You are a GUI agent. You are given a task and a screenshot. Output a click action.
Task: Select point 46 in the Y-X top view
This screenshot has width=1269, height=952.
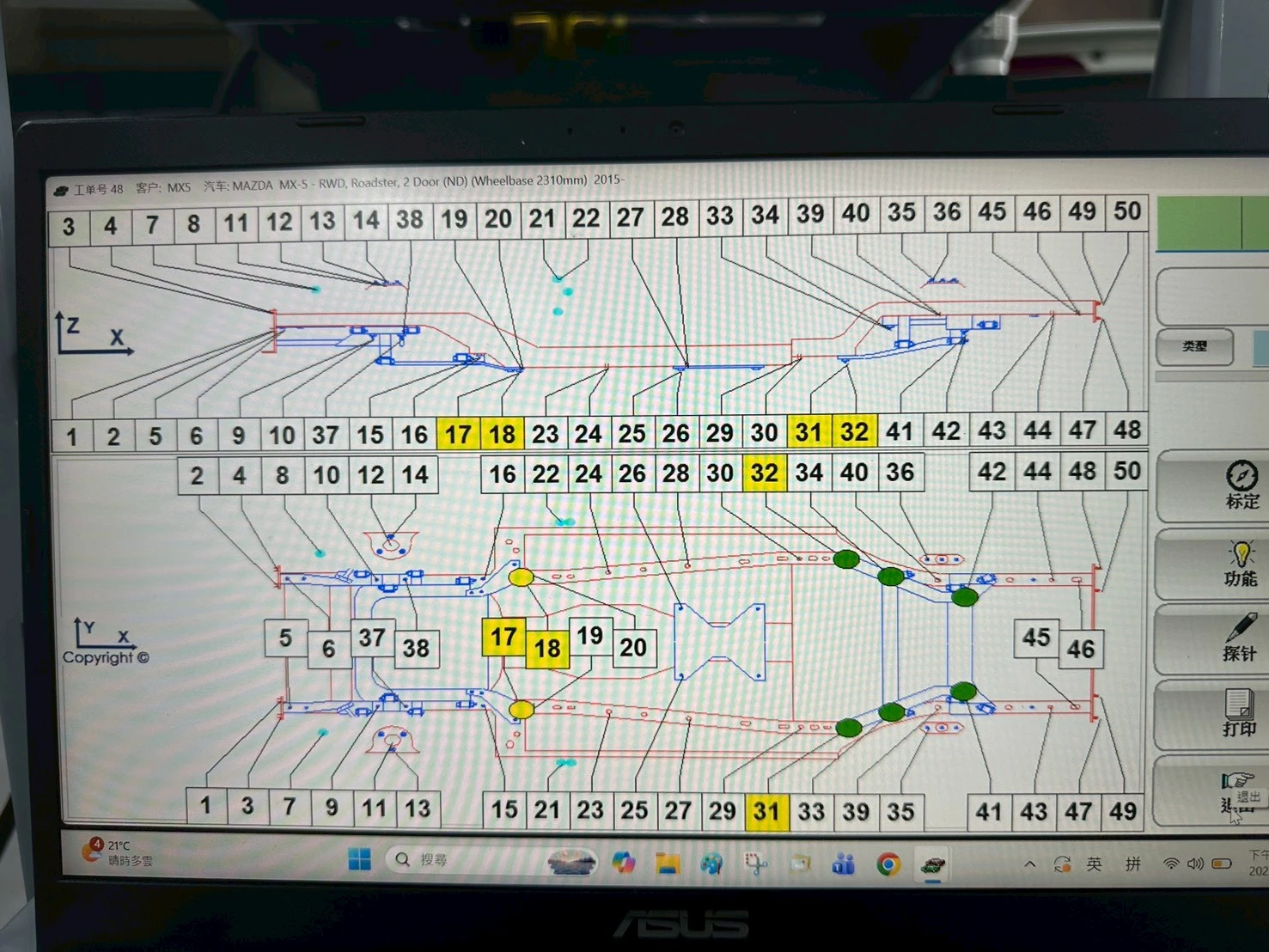1082,649
